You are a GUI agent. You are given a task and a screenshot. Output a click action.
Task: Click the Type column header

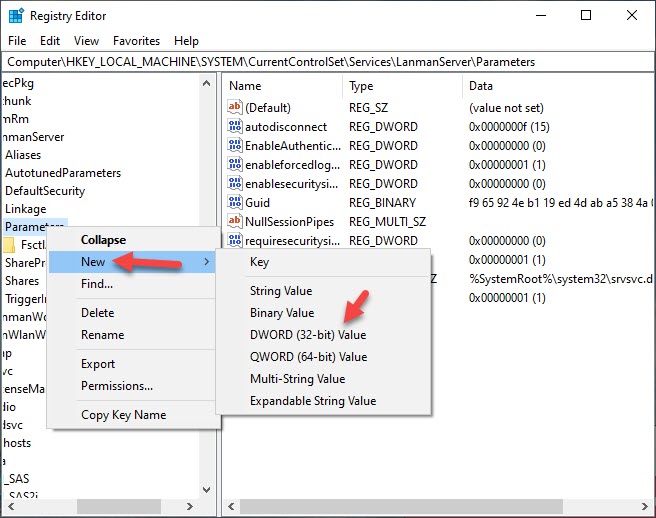point(361,86)
